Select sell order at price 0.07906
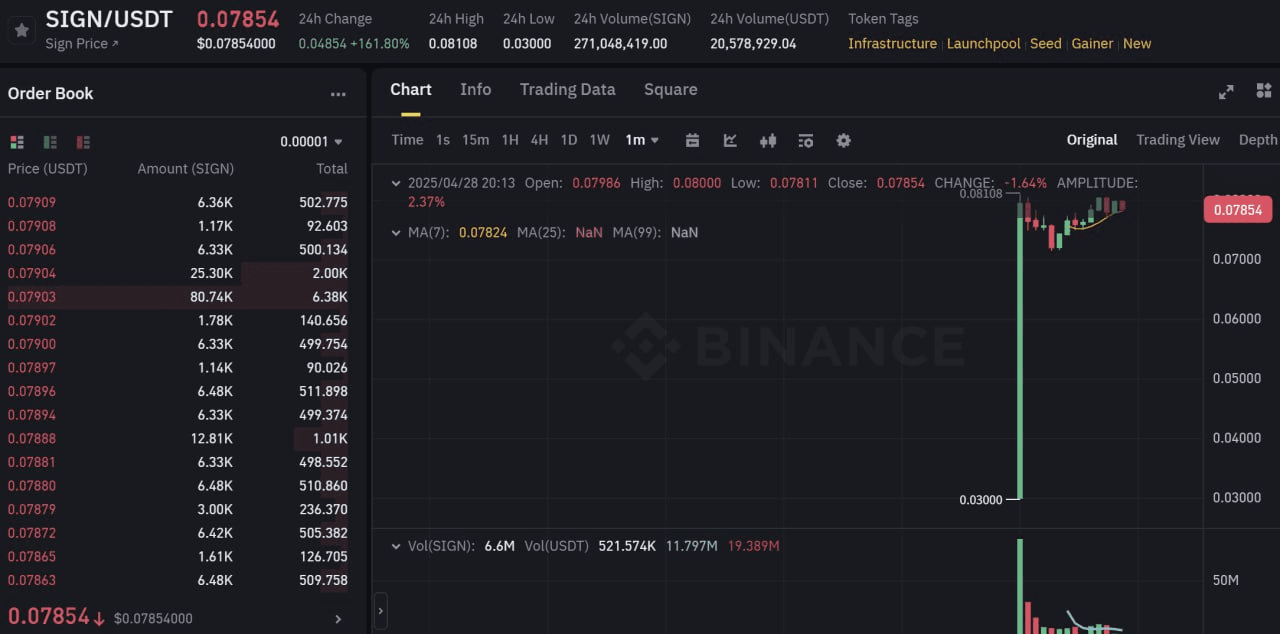The height and width of the screenshot is (634, 1280). [x=178, y=250]
